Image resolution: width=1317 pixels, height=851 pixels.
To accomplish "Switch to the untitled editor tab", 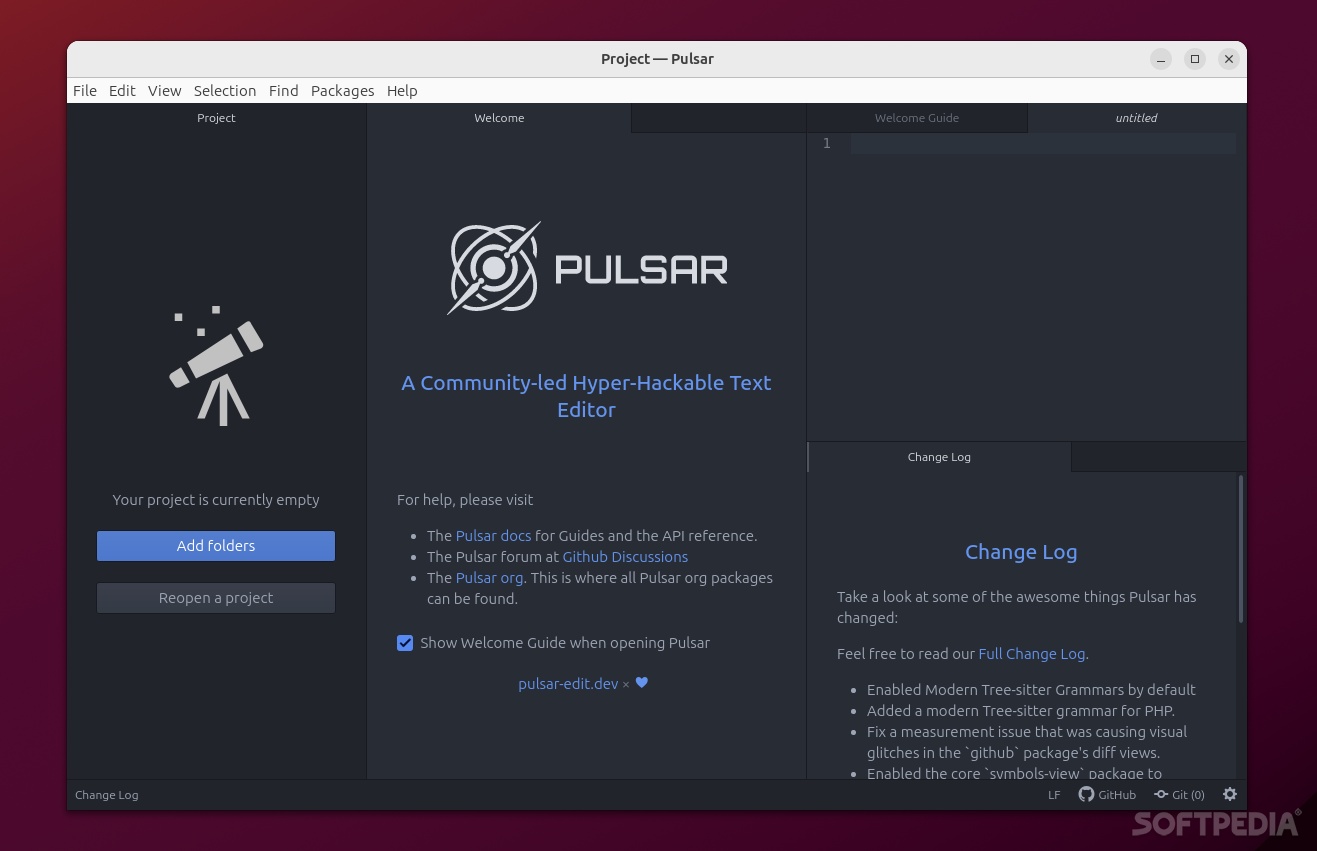I will click(x=1136, y=117).
